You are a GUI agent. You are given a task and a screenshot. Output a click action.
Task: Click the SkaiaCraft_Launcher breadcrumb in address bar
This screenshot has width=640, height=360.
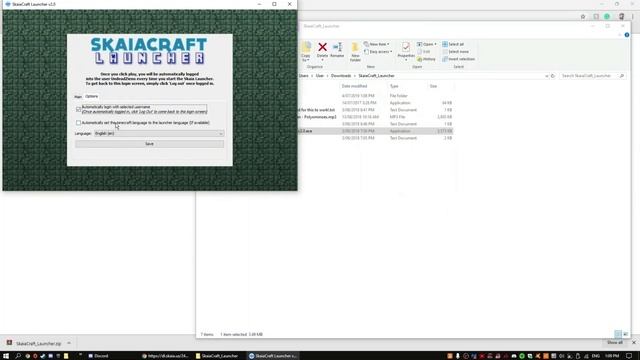click(376, 76)
